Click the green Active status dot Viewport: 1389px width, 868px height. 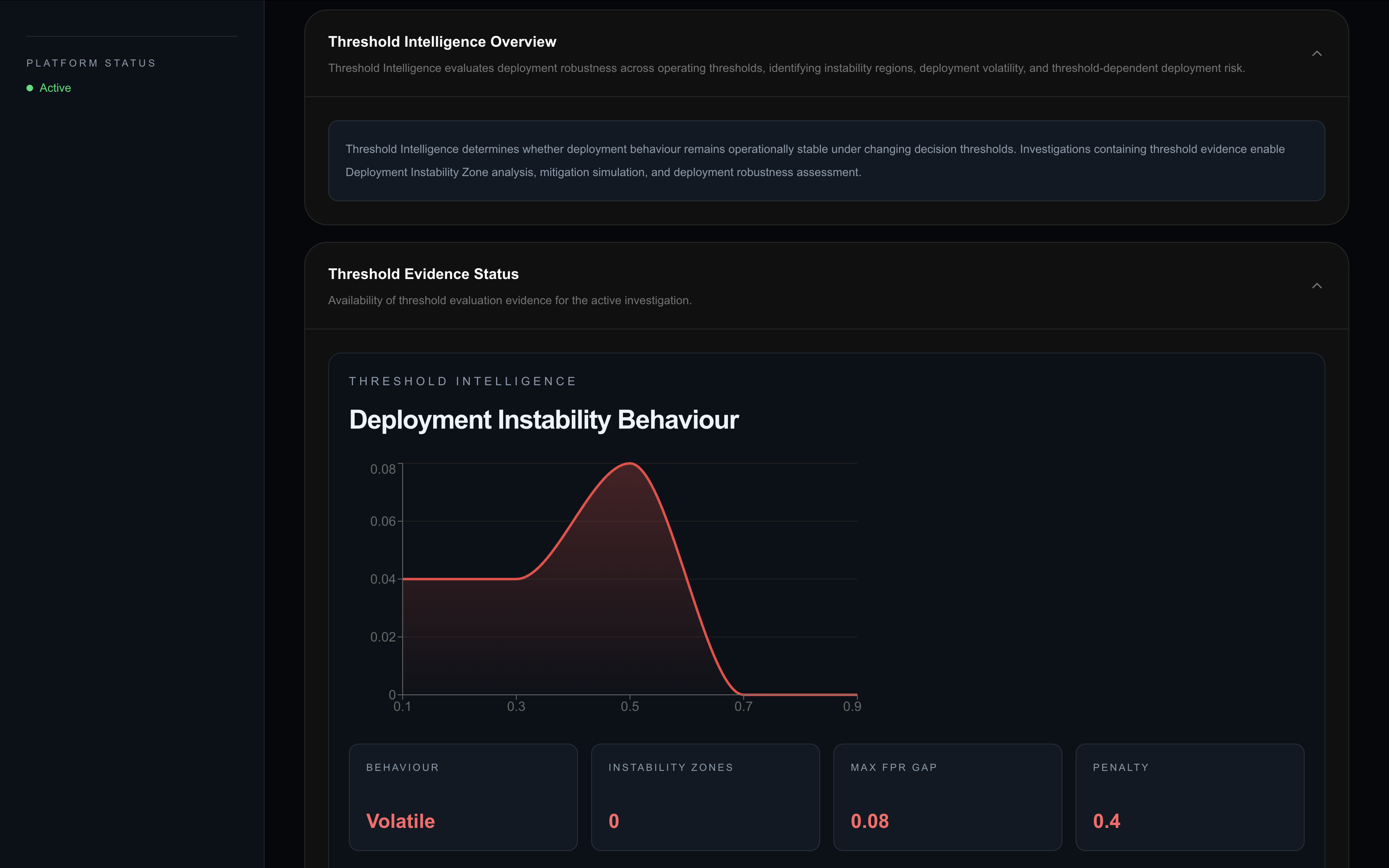coord(30,88)
